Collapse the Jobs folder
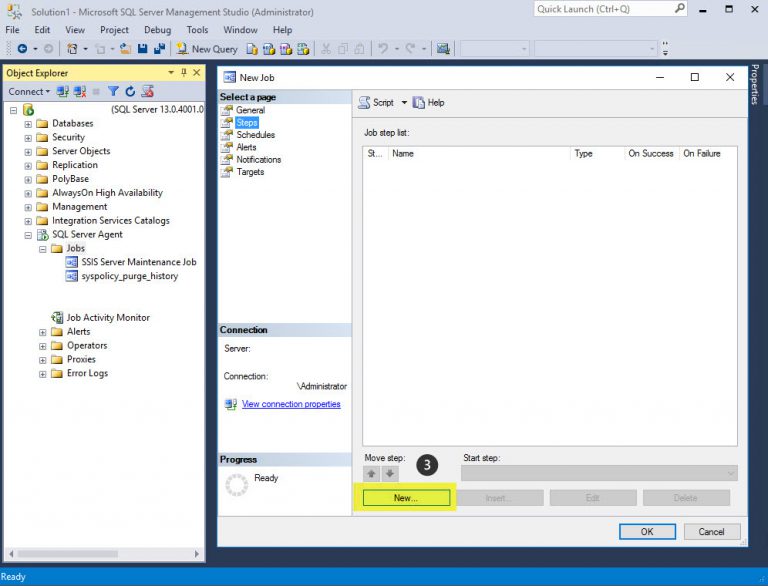The width and height of the screenshot is (768, 586). coord(43,249)
